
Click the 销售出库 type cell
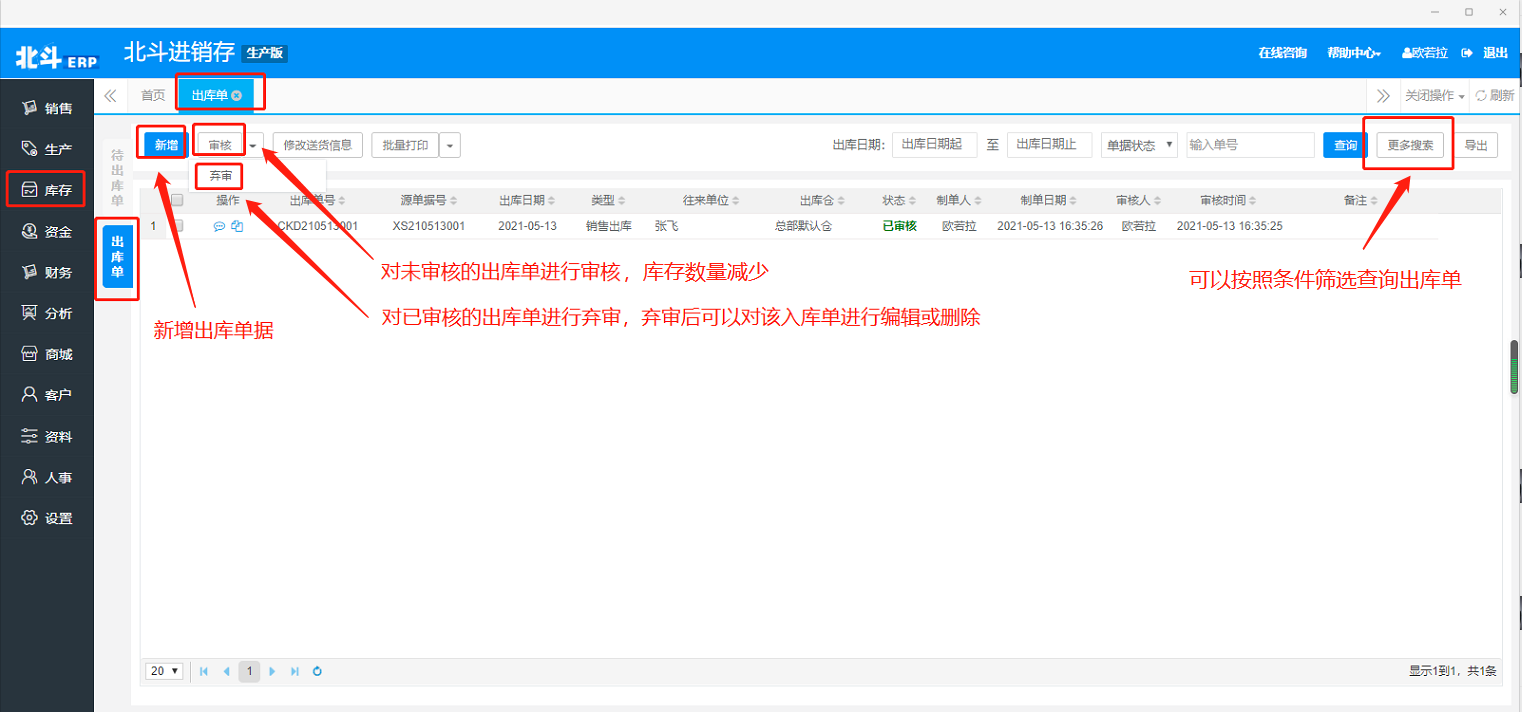[x=608, y=227]
